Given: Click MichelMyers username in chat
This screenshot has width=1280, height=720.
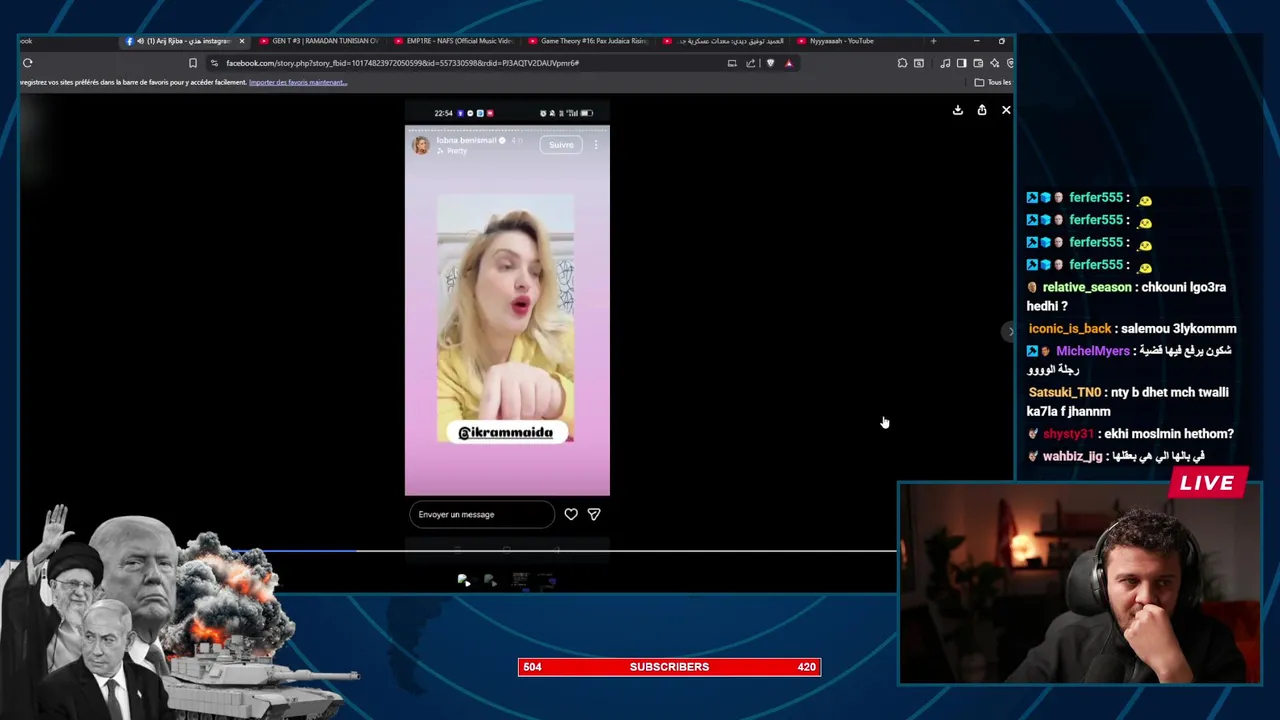Looking at the screenshot, I should 1093,351.
